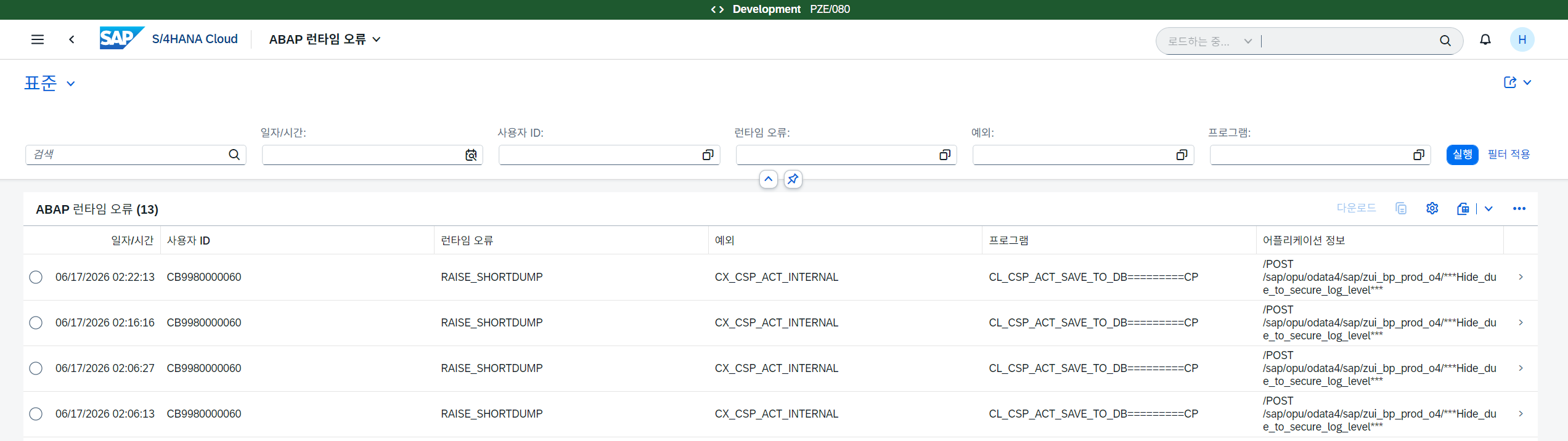1568x441 pixels.
Task: Open value help for 예외 filter
Action: (x=1182, y=155)
